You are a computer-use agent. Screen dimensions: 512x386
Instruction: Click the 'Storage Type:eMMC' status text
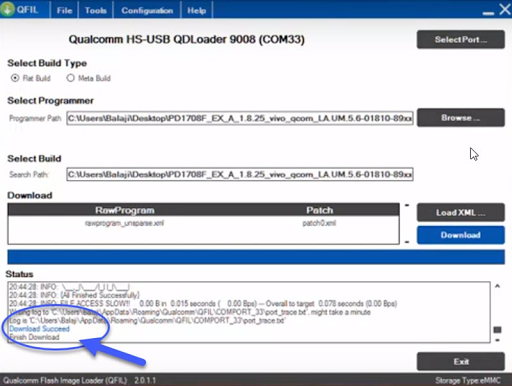(468, 380)
